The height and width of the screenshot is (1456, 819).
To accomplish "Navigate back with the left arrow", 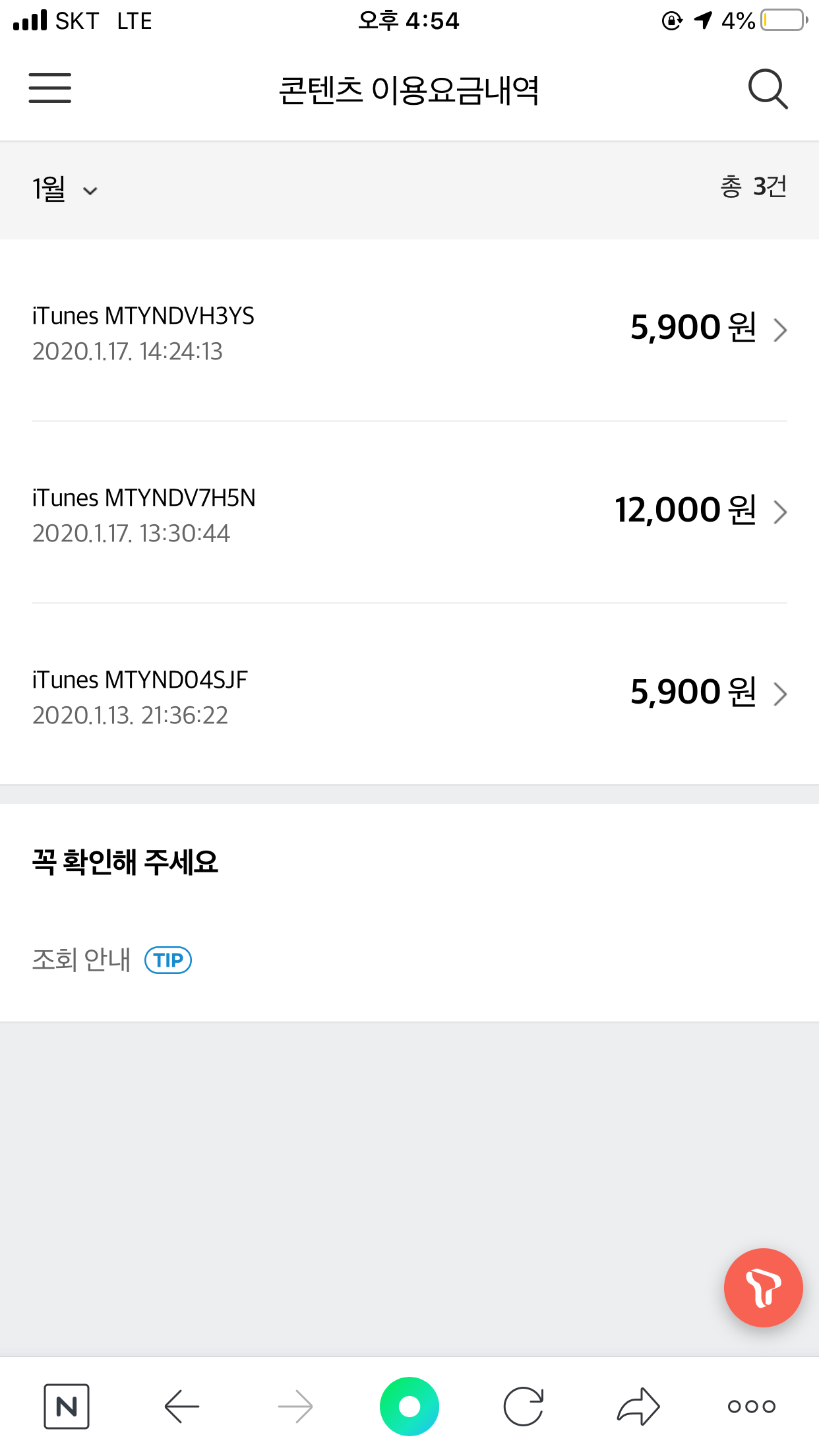I will pos(182,1406).
